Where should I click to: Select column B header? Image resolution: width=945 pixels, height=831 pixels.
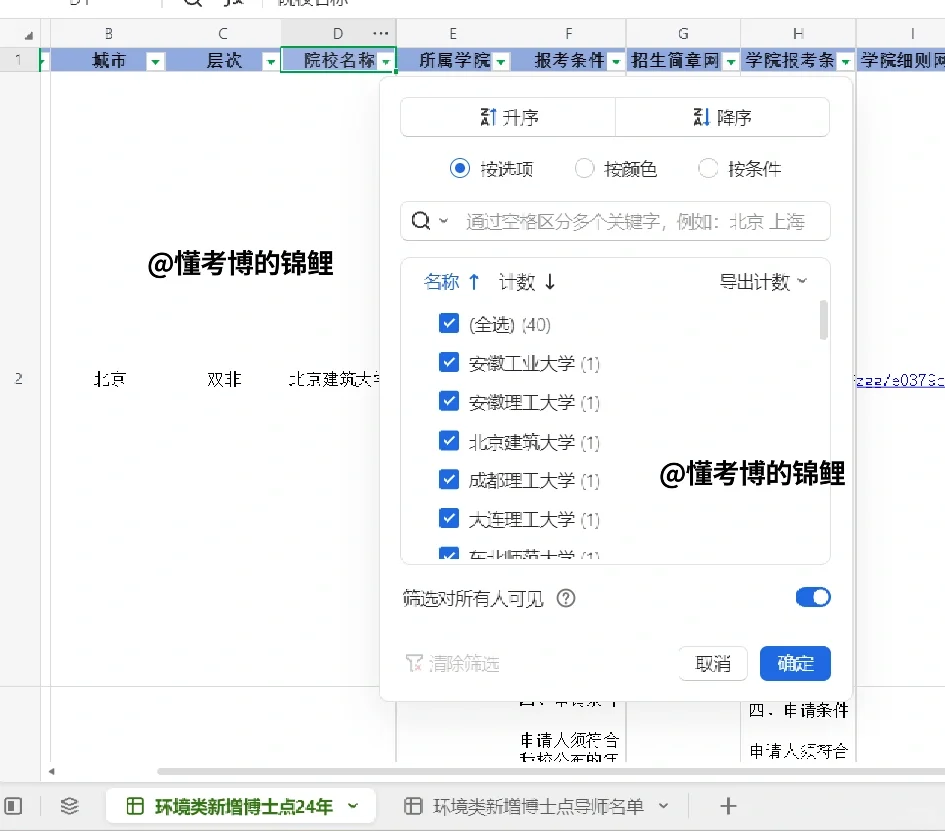coord(108,33)
